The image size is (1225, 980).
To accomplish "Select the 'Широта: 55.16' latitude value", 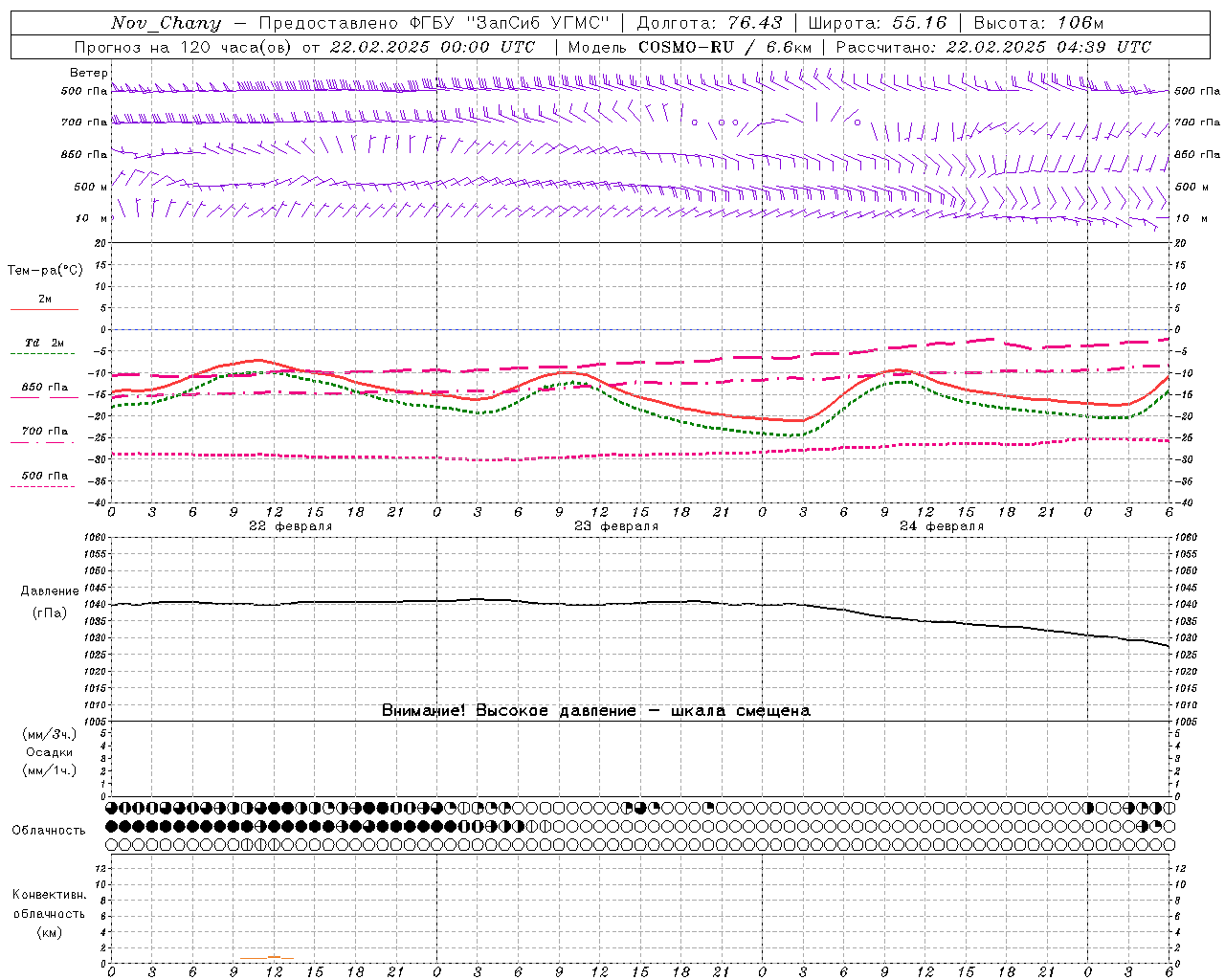I will (878, 23).
